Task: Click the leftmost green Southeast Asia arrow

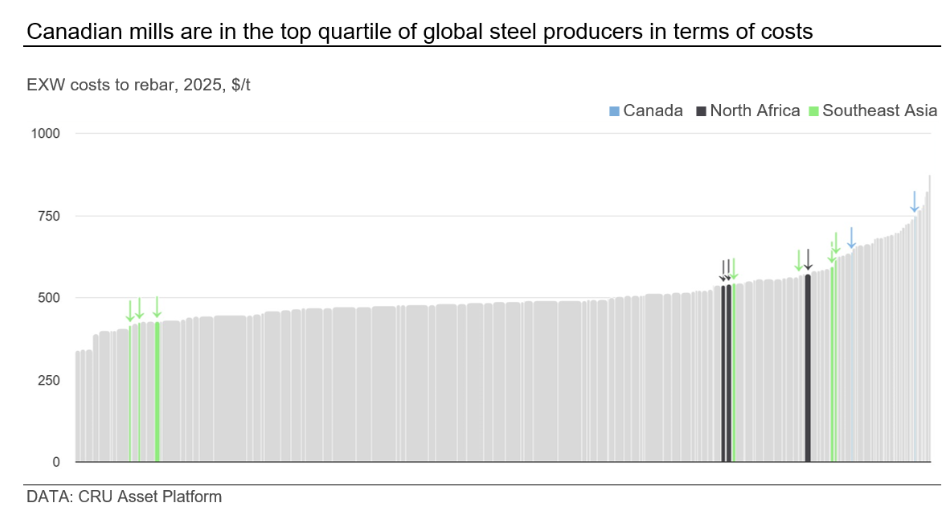Action: pos(129,308)
